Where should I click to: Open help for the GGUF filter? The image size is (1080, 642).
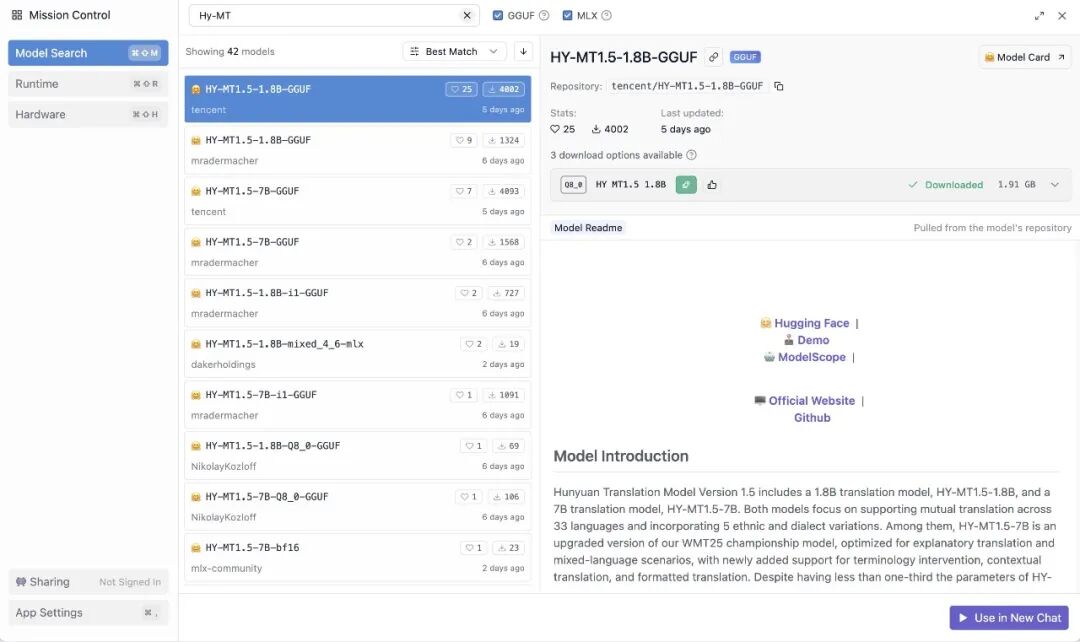pyautogui.click(x=544, y=16)
